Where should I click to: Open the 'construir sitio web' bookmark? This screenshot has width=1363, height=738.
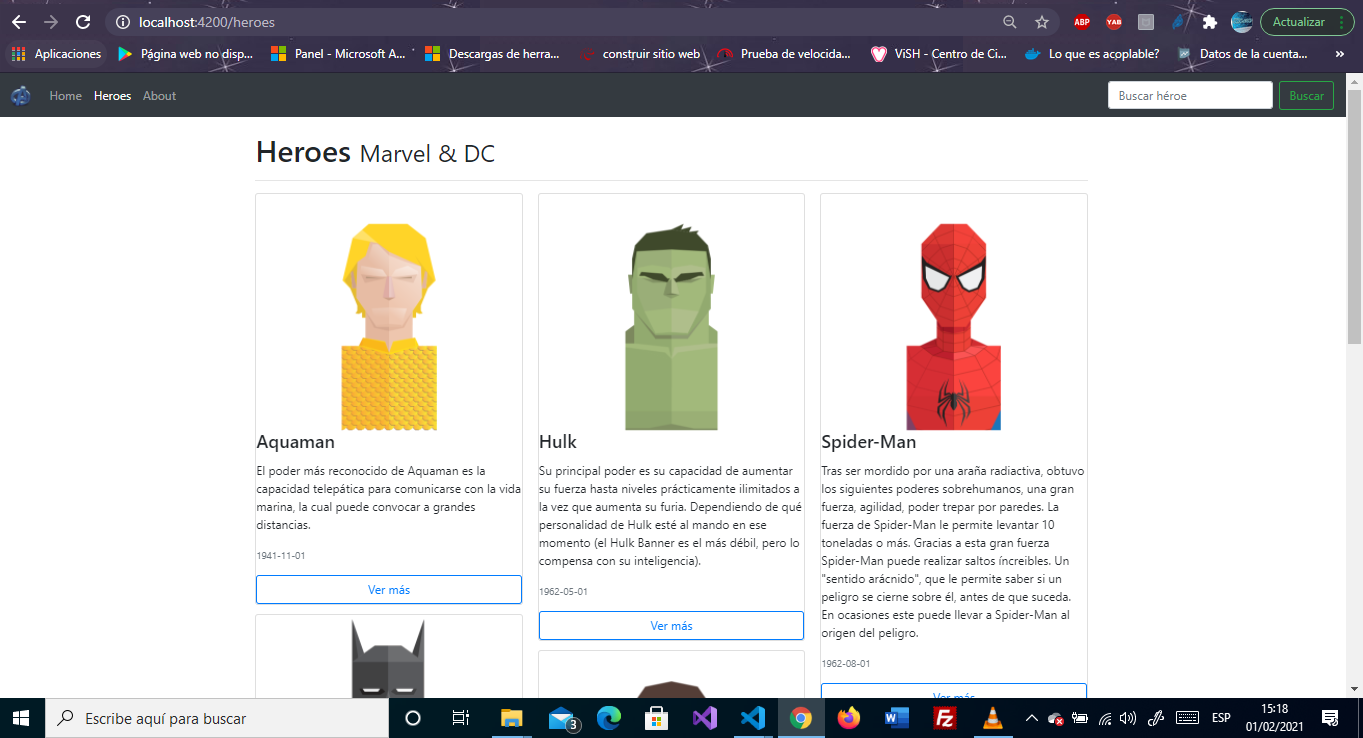[x=640, y=54]
